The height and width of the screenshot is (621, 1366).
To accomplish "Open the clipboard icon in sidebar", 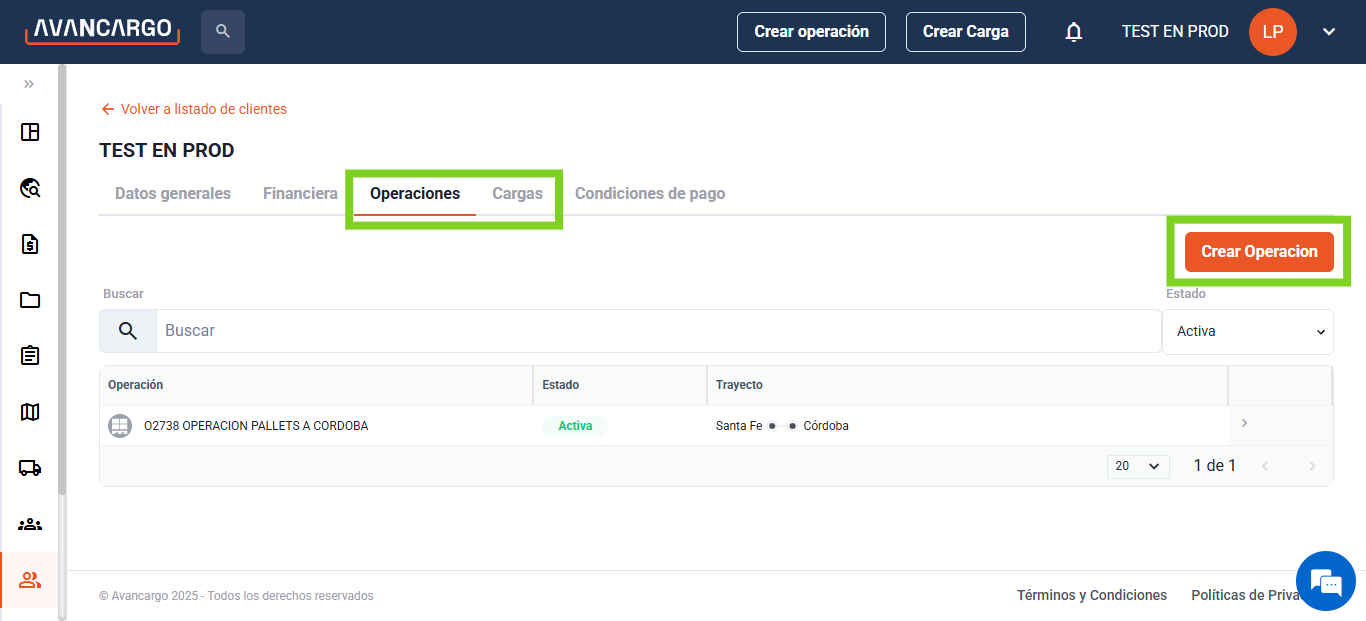I will (x=30, y=356).
